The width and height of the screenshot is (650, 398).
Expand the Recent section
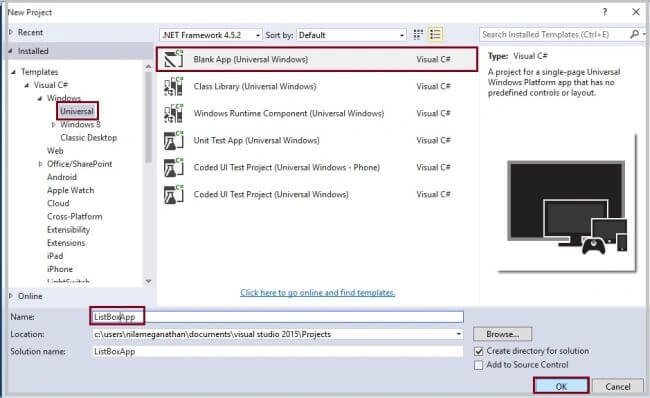click(x=11, y=32)
